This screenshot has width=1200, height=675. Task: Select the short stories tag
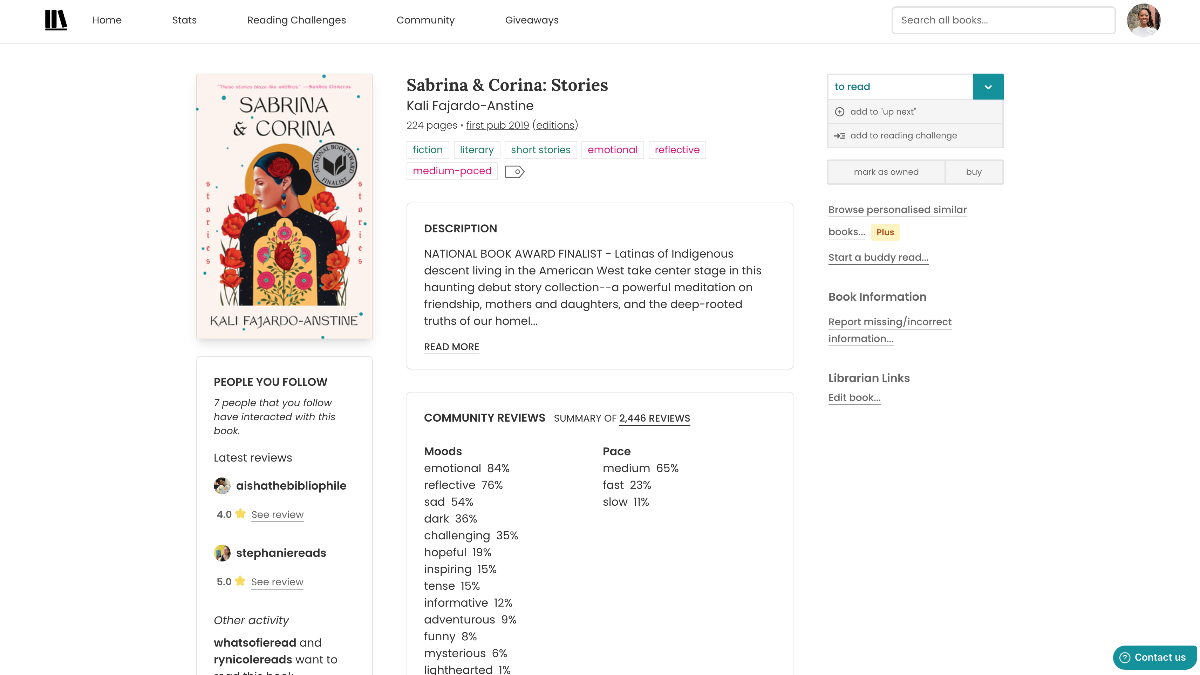point(541,150)
